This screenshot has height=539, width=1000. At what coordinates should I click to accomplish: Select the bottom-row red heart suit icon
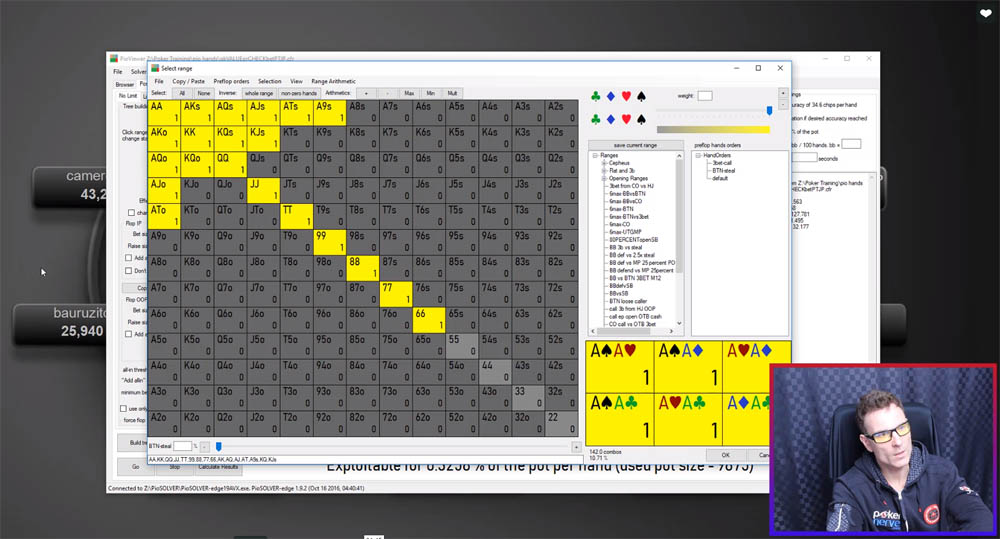coord(626,119)
